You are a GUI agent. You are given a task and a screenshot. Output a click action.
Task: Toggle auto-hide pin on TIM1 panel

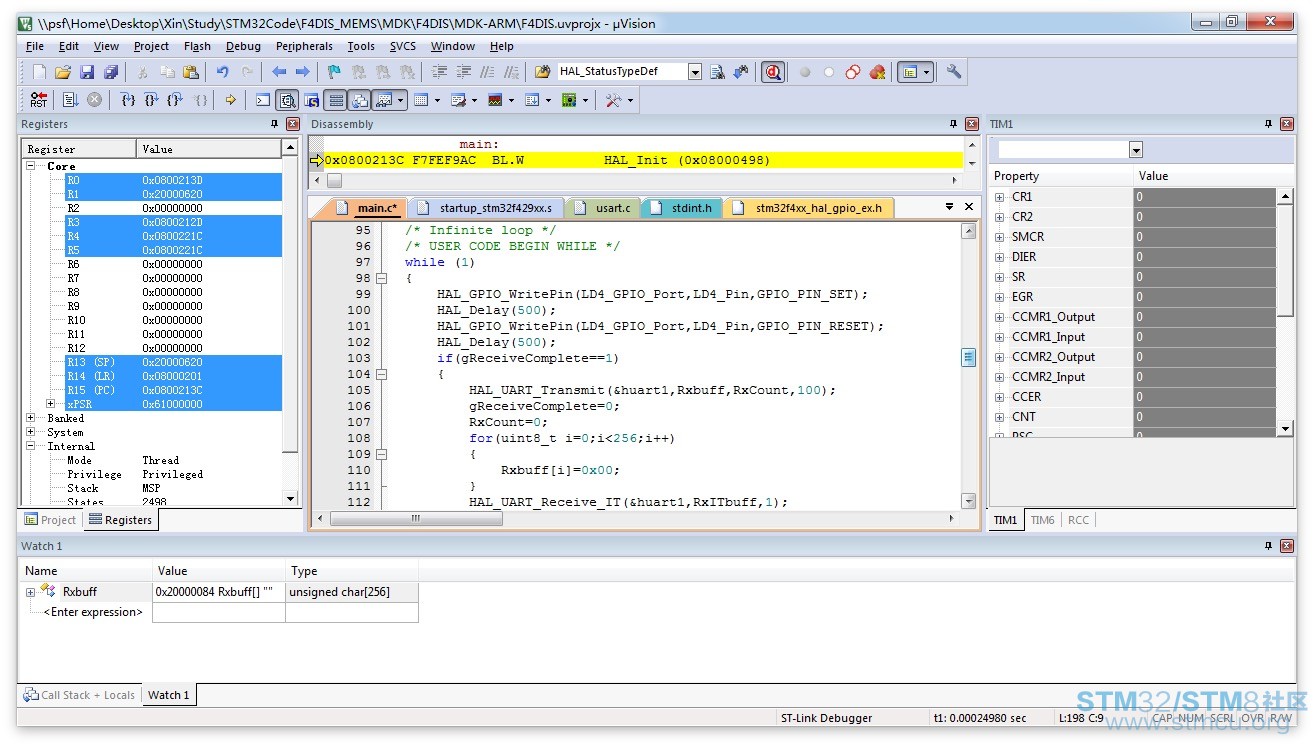[x=1268, y=124]
